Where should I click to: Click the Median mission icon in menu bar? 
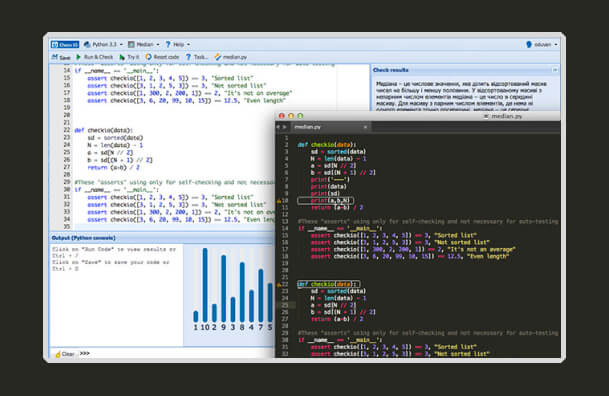pos(131,44)
